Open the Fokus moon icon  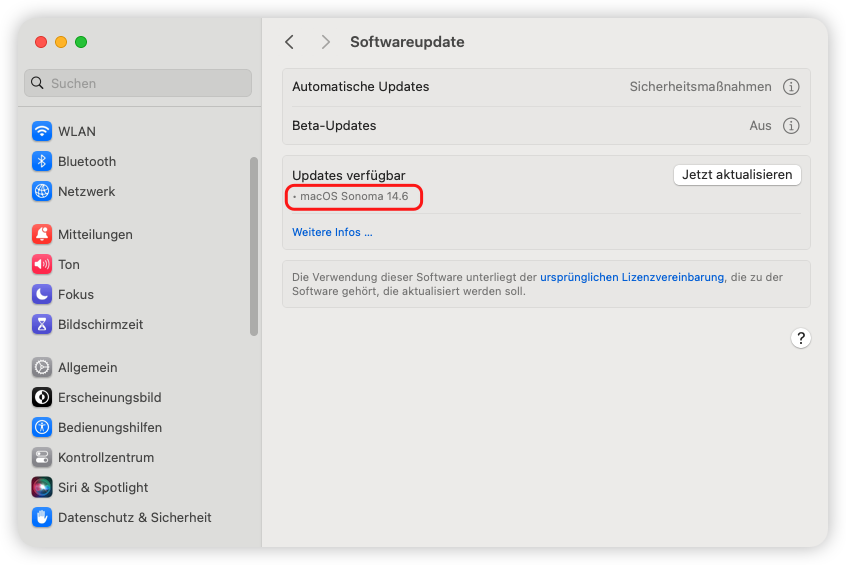point(42,294)
